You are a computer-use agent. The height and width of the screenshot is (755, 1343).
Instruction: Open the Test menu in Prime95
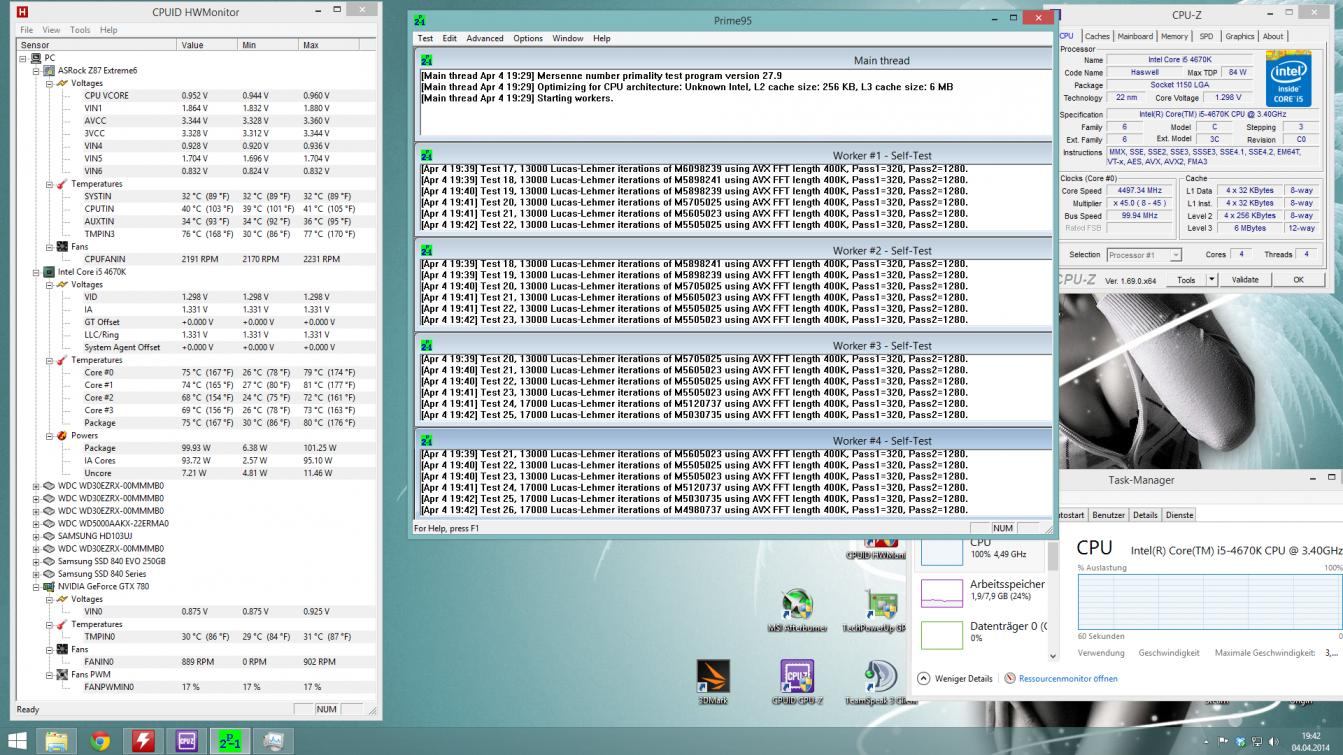point(426,38)
